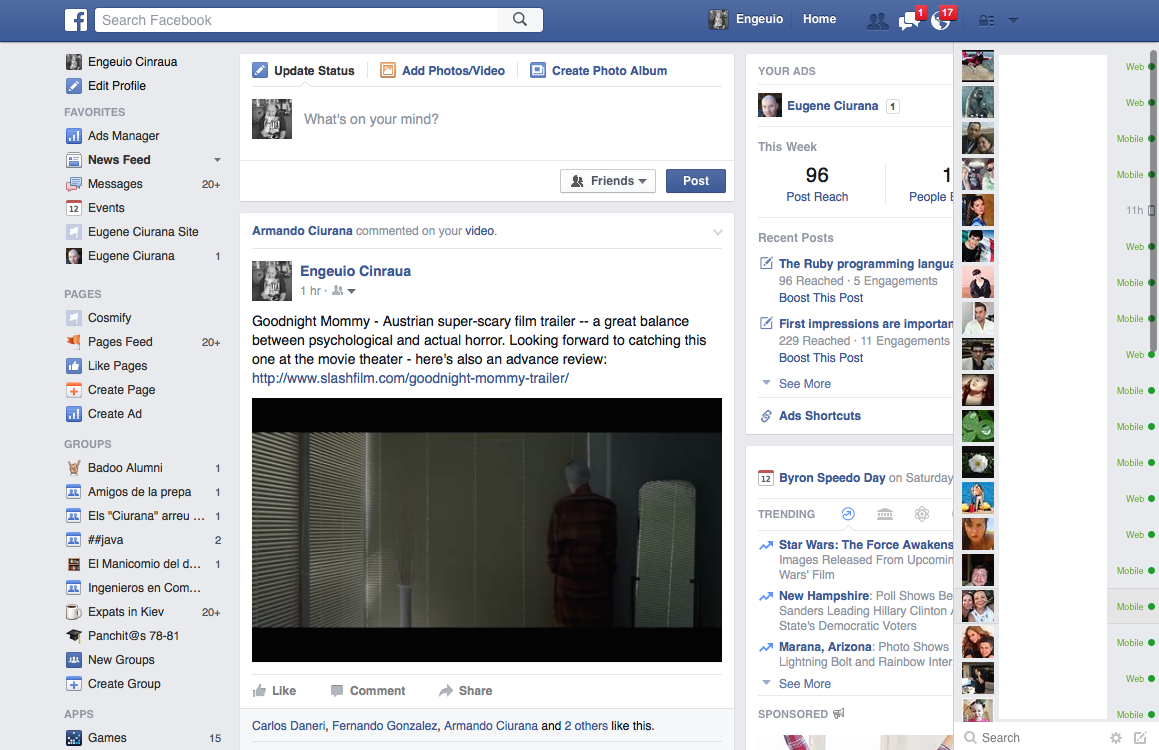Open chat settings gear icon

(1116, 737)
